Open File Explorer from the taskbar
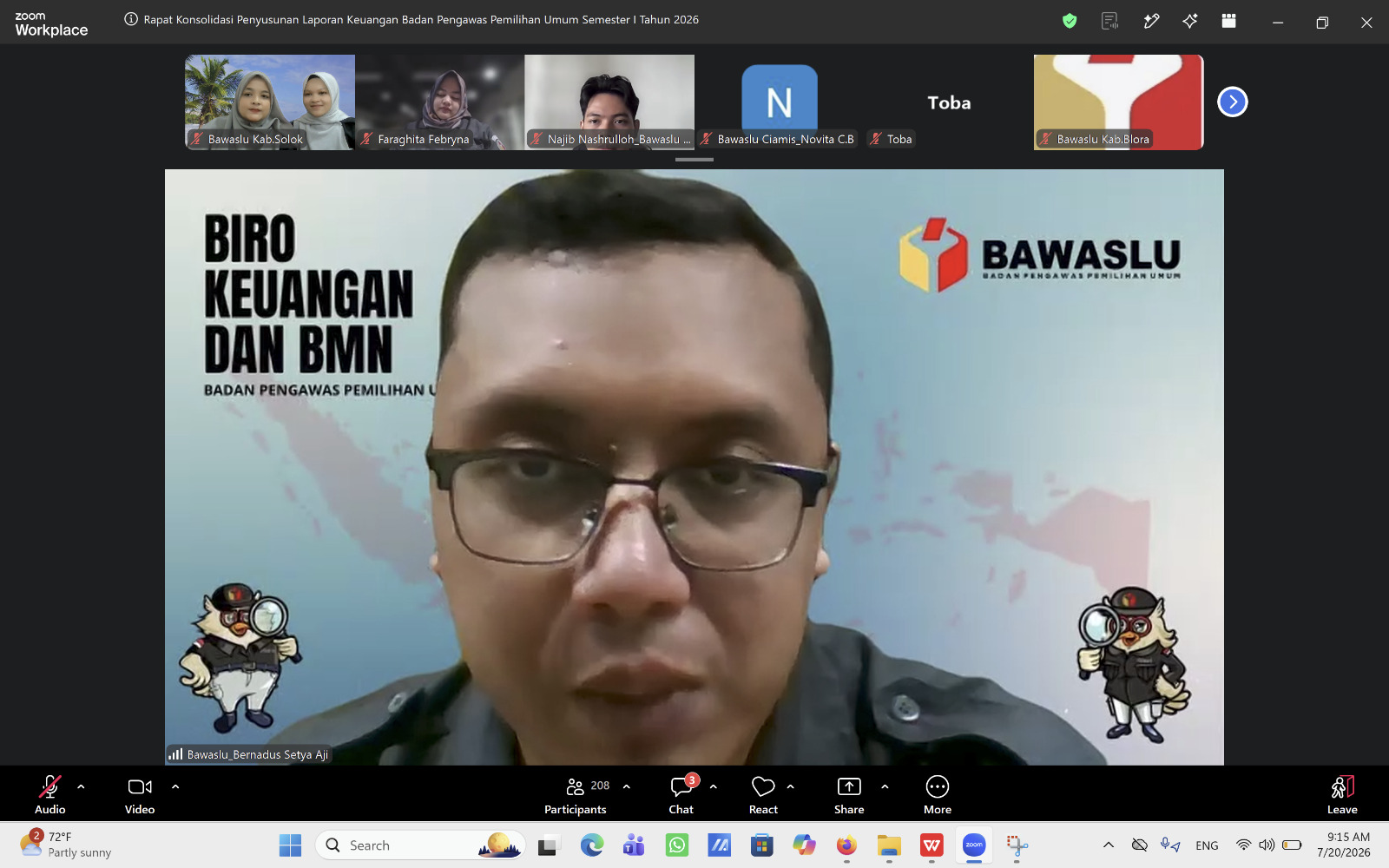Screen dimensions: 1389x868 pos(889,845)
